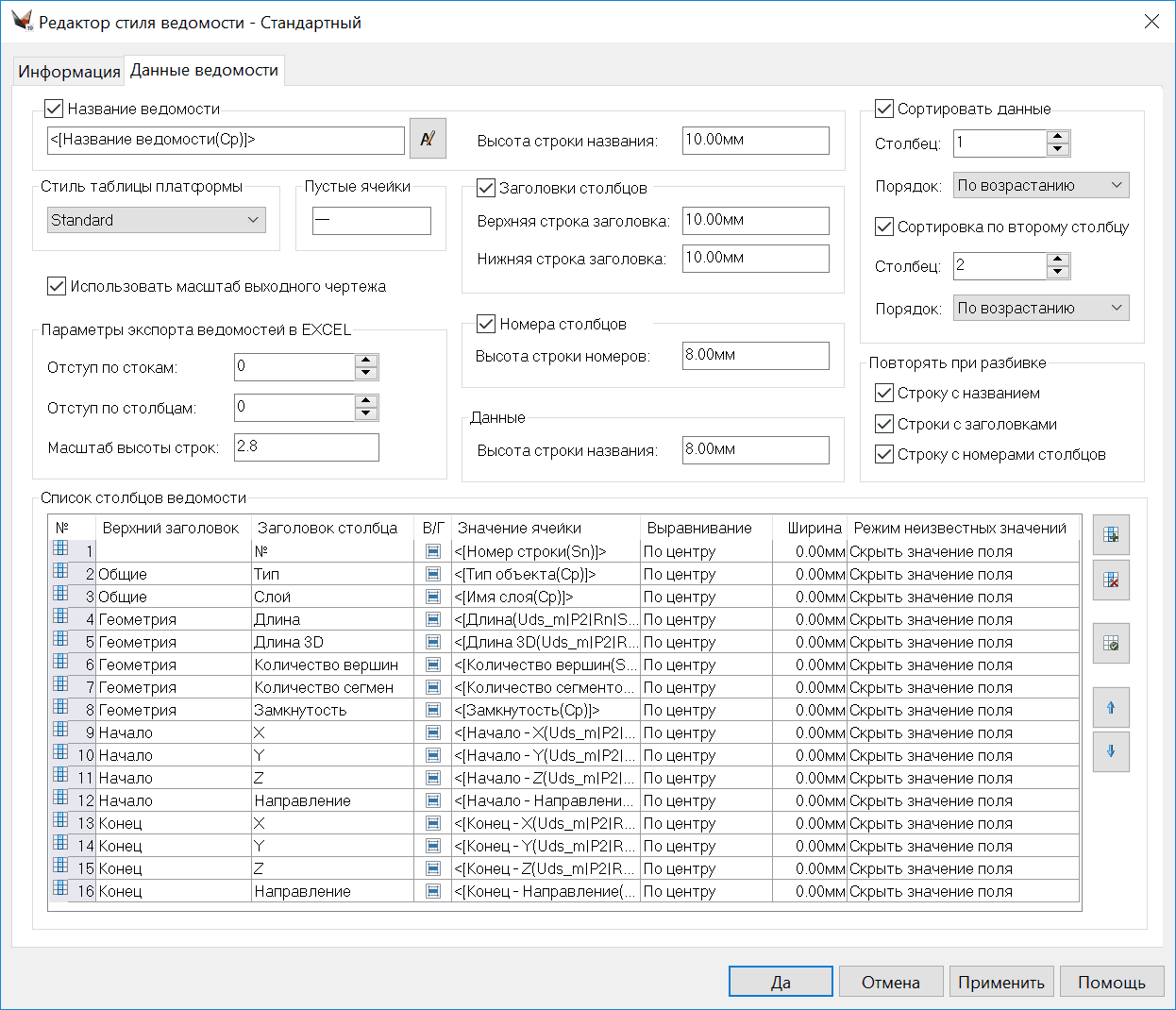Click the column icon with green checkmark
Screen dimensions: 1176x1010
pyautogui.click(x=1111, y=644)
